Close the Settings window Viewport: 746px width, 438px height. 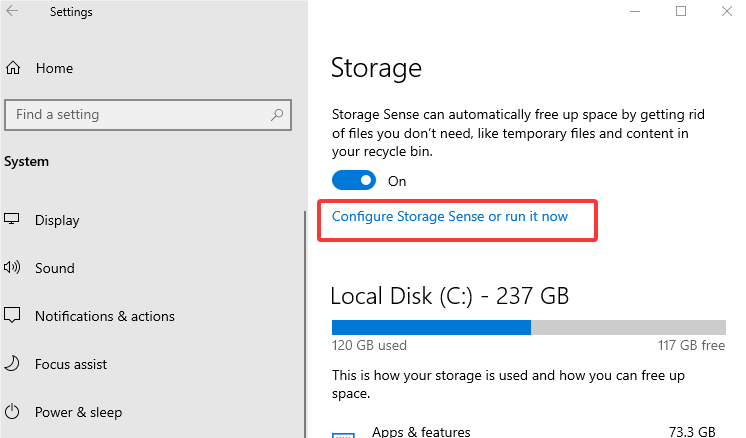tap(727, 11)
